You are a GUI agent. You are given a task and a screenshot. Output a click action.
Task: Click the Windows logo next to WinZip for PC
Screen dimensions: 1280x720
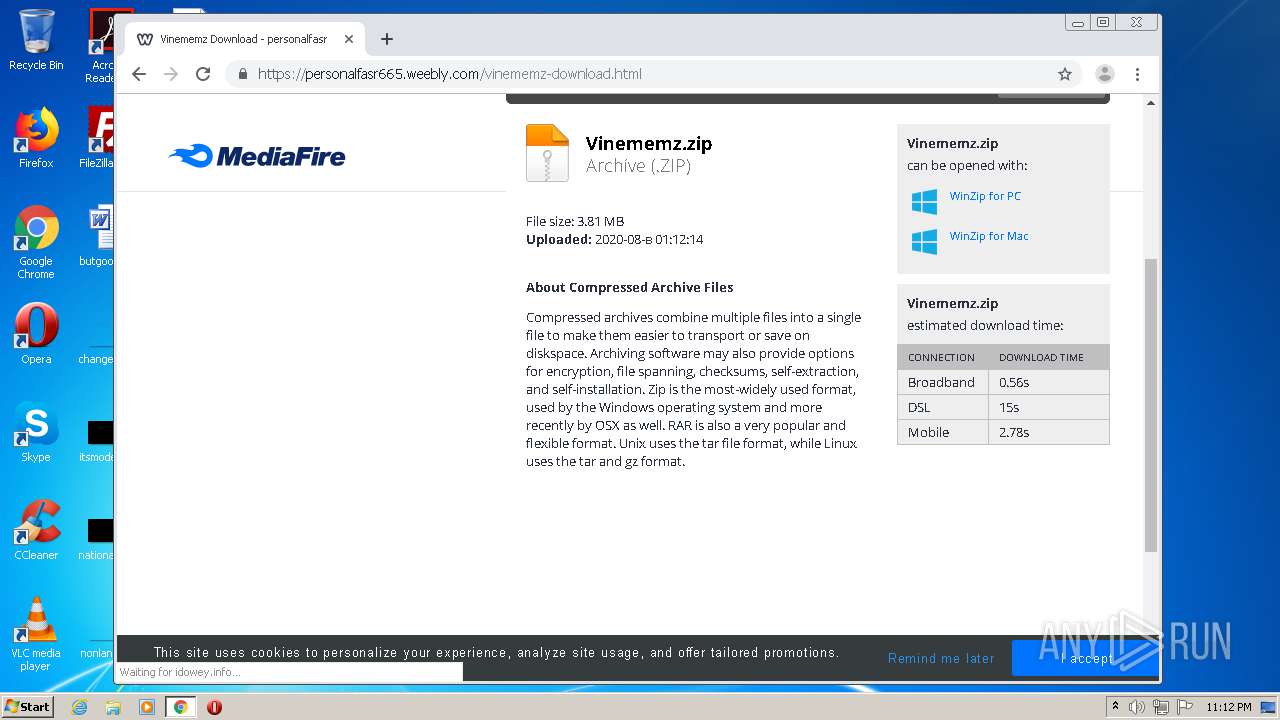[x=924, y=202]
